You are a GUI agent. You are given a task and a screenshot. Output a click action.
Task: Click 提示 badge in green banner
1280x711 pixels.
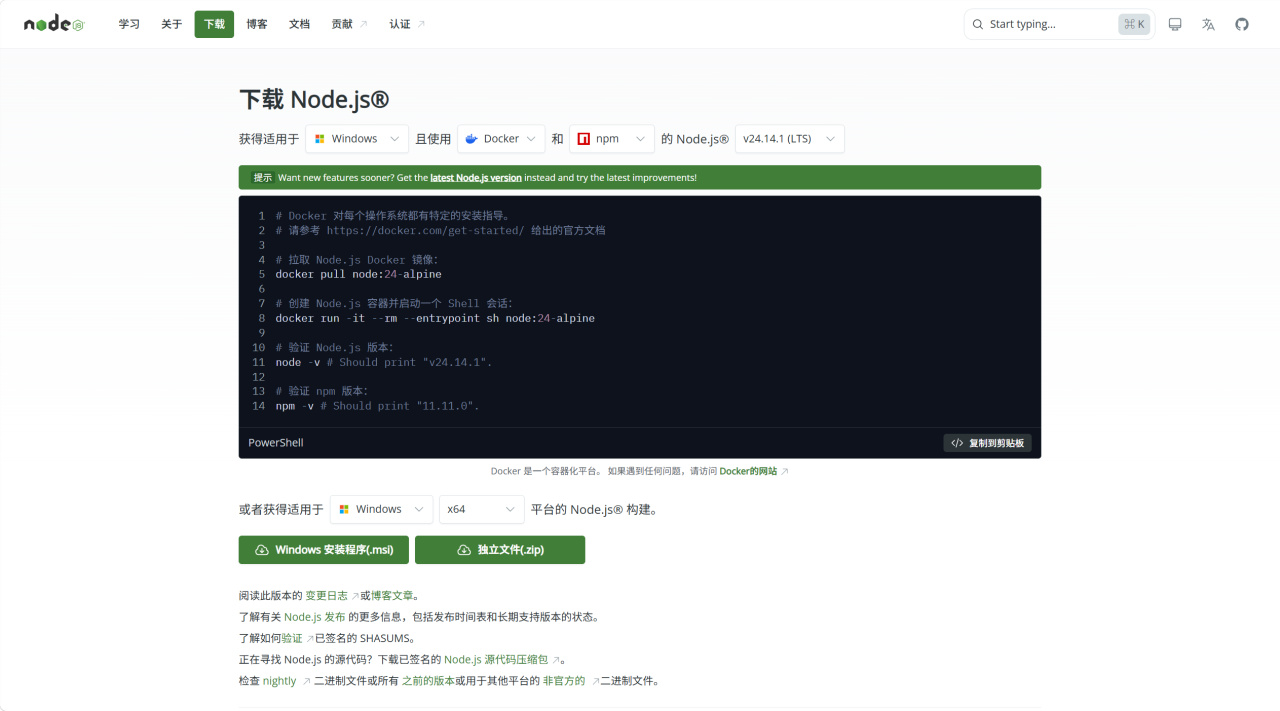click(263, 177)
